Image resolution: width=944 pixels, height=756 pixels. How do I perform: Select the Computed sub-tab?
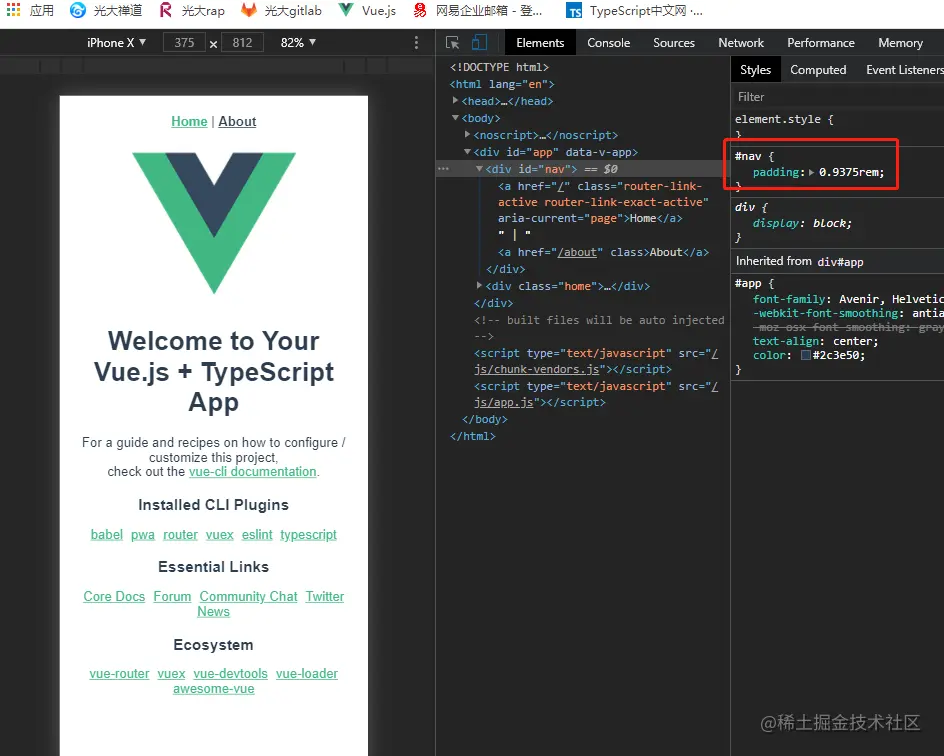tap(818, 70)
